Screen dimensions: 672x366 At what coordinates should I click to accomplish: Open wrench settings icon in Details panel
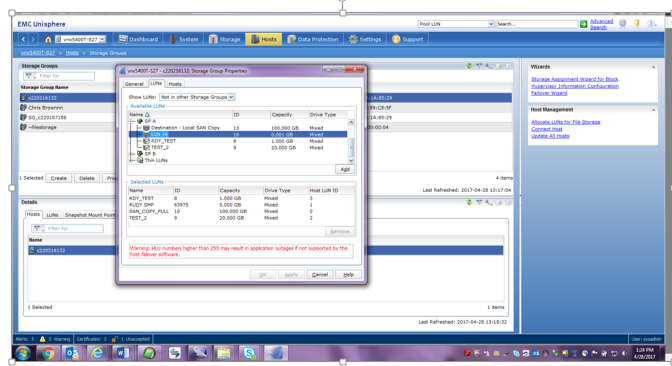coord(489,202)
